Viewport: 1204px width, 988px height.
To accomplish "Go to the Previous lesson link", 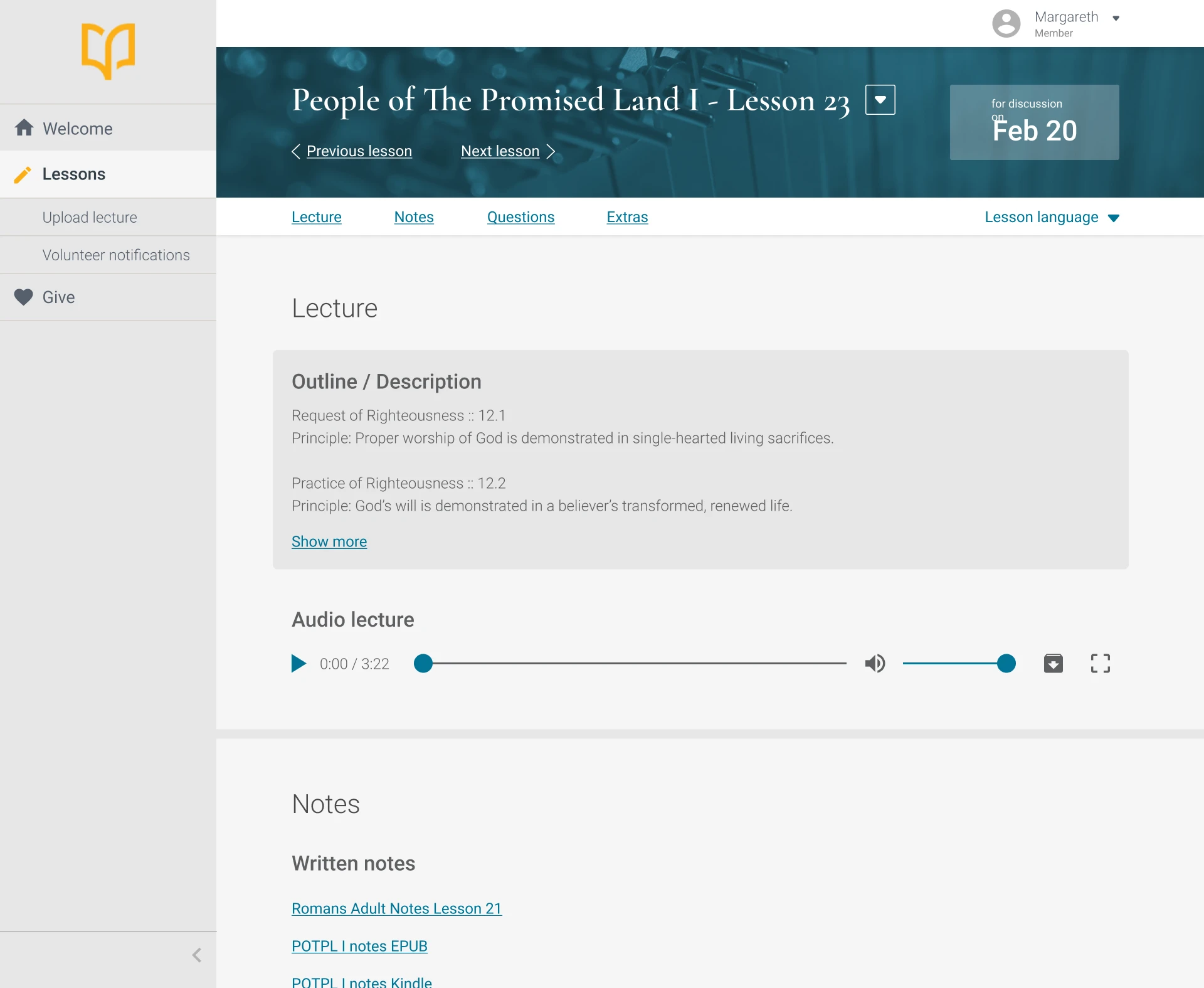I will pyautogui.click(x=359, y=151).
